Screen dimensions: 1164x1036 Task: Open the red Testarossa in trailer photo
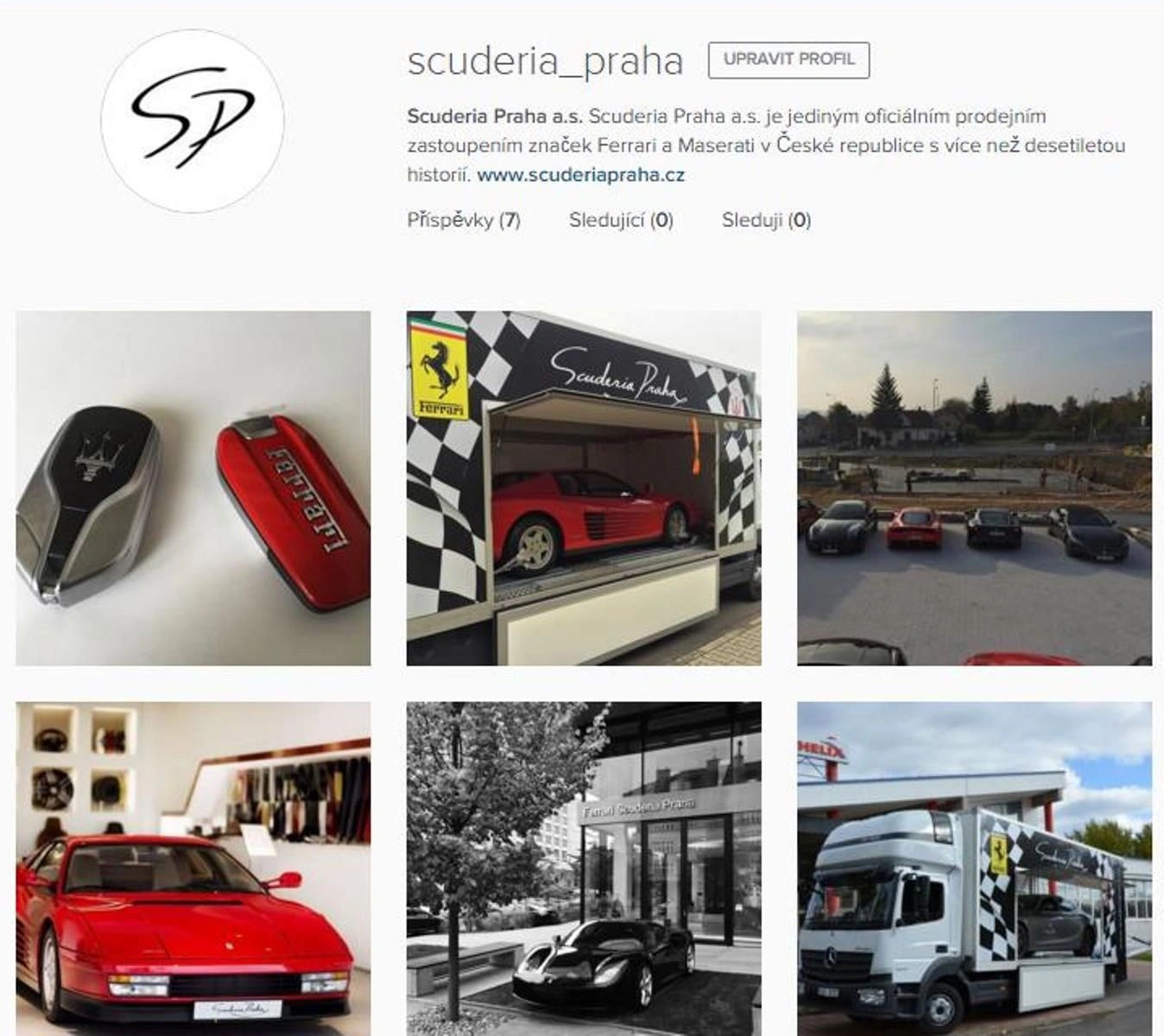(584, 489)
